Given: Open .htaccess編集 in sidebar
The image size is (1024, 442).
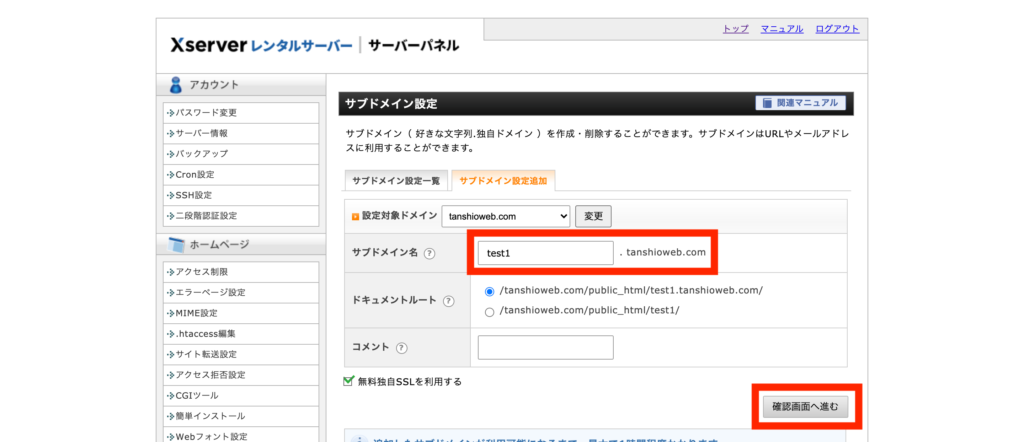Looking at the screenshot, I should coord(241,334).
